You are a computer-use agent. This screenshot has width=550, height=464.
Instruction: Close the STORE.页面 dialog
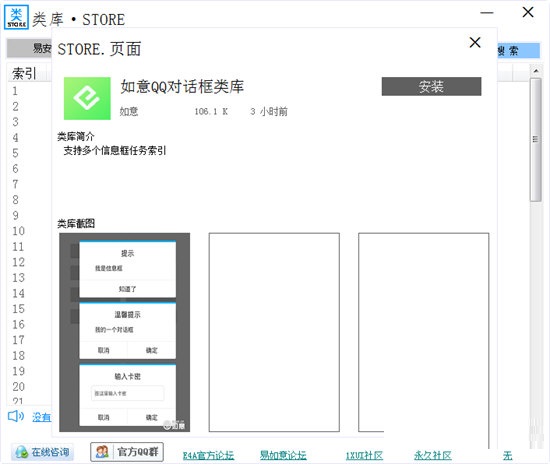pos(475,42)
